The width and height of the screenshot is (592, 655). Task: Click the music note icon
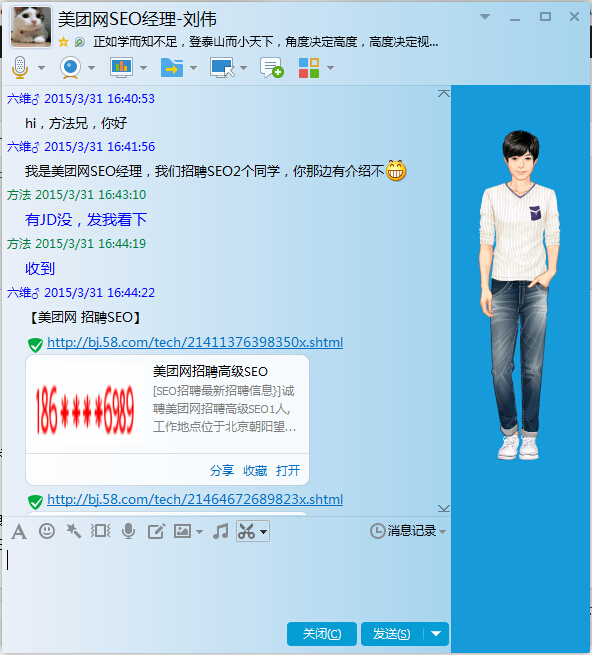pyautogui.click(x=221, y=531)
